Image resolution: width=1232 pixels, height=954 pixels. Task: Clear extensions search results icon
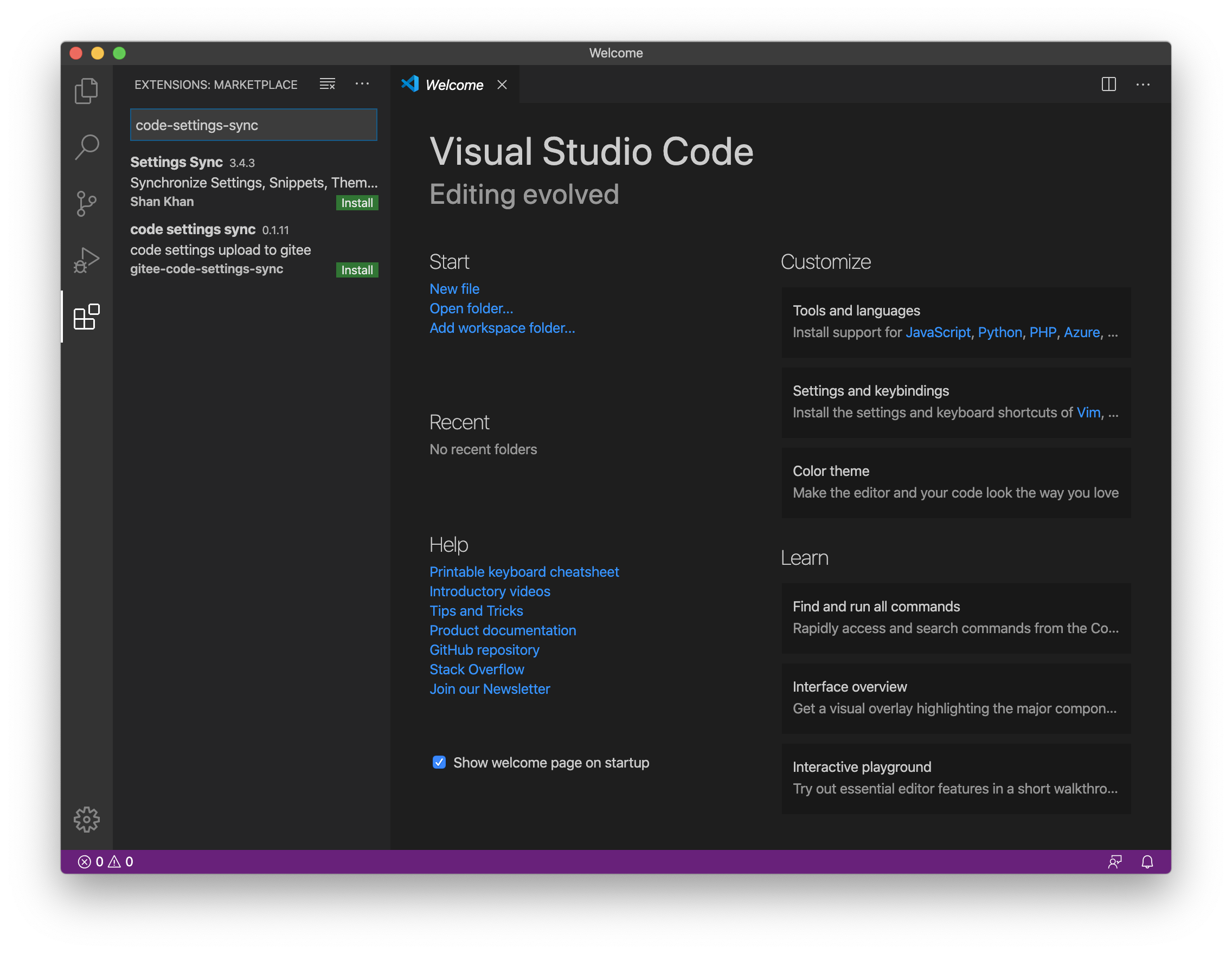[327, 85]
